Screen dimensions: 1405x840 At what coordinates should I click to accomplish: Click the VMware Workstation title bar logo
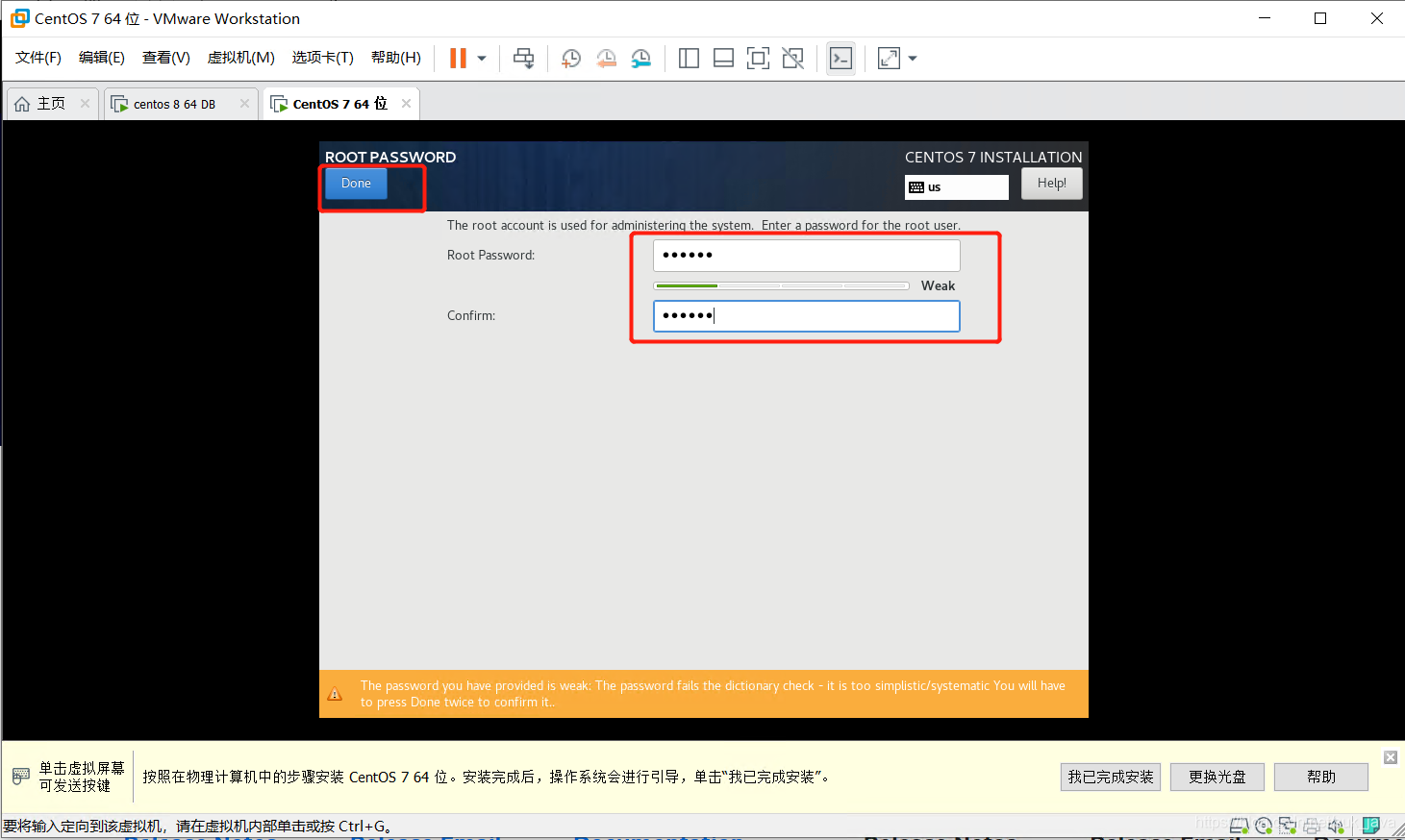click(20, 18)
